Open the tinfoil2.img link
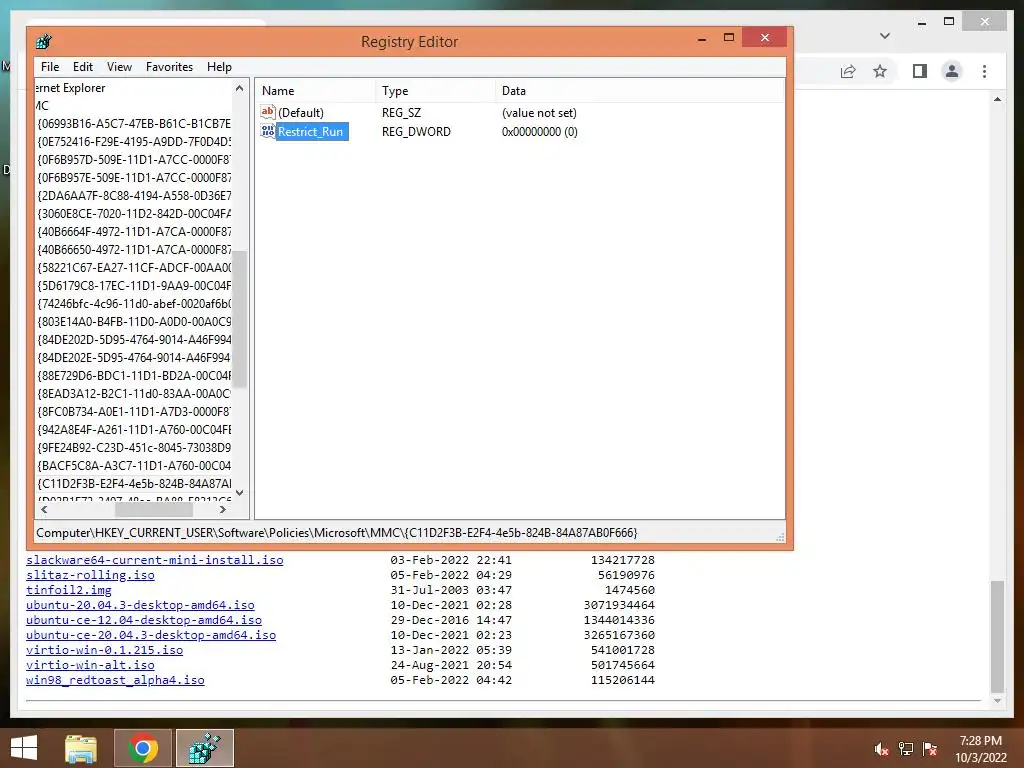 point(69,590)
